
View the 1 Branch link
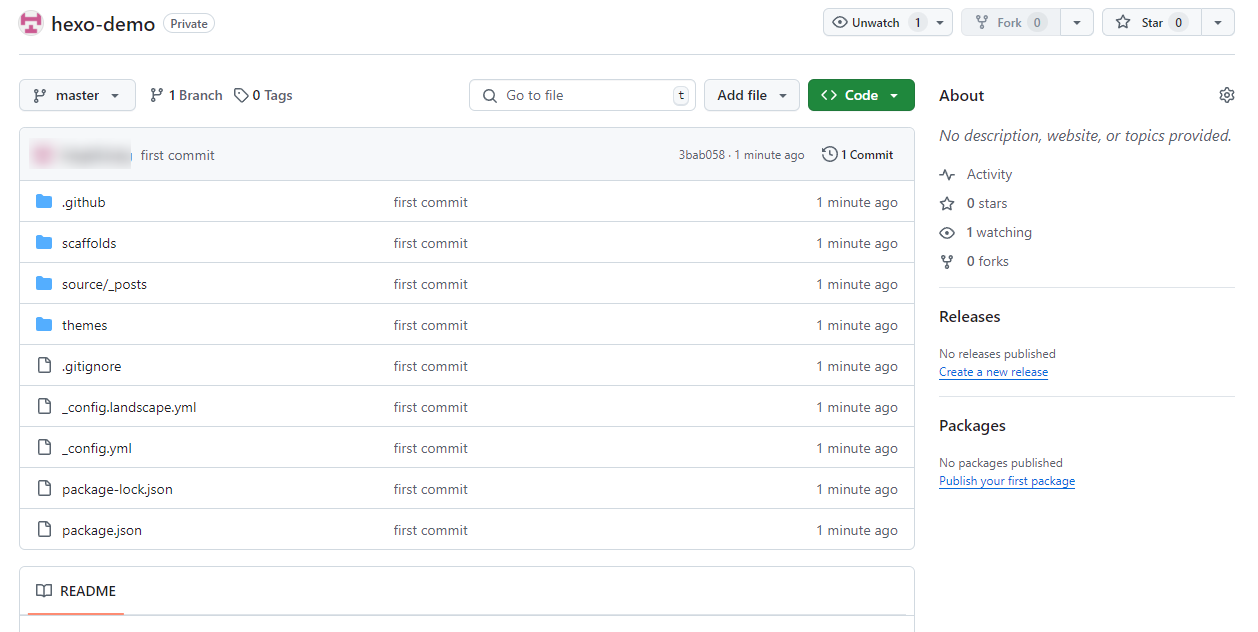186,95
